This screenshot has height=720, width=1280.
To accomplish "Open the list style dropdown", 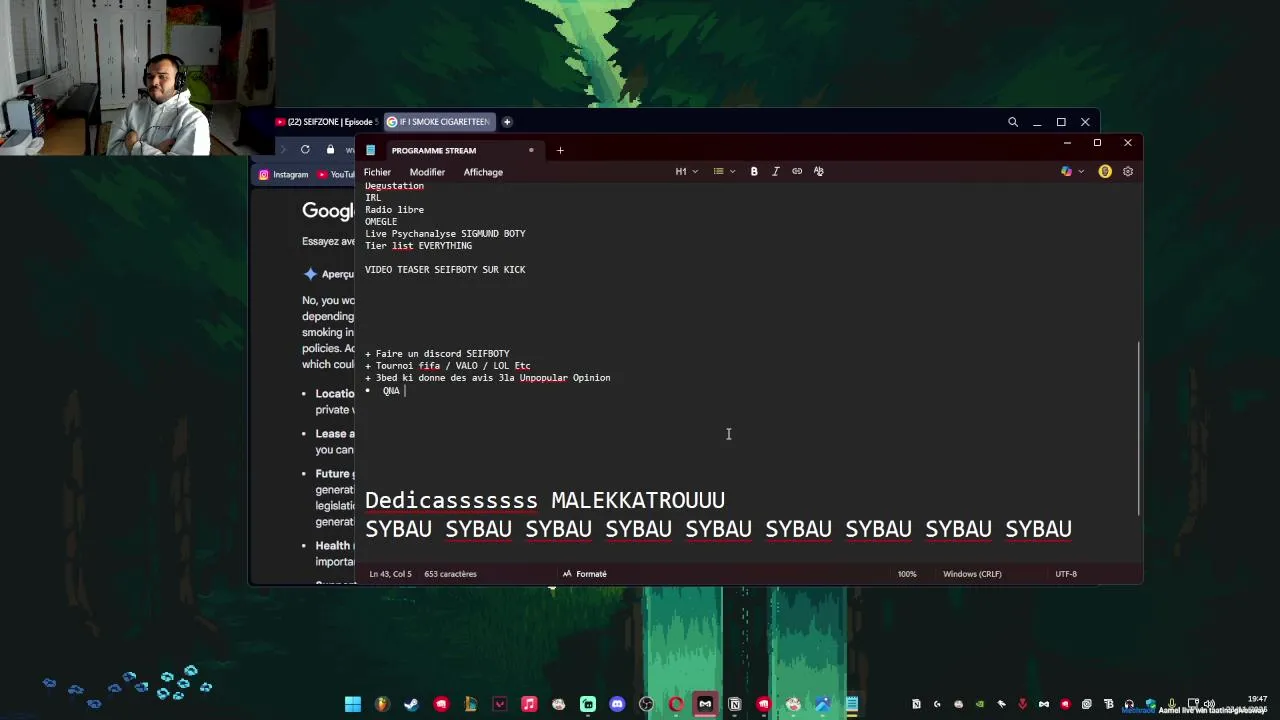I will point(723,171).
